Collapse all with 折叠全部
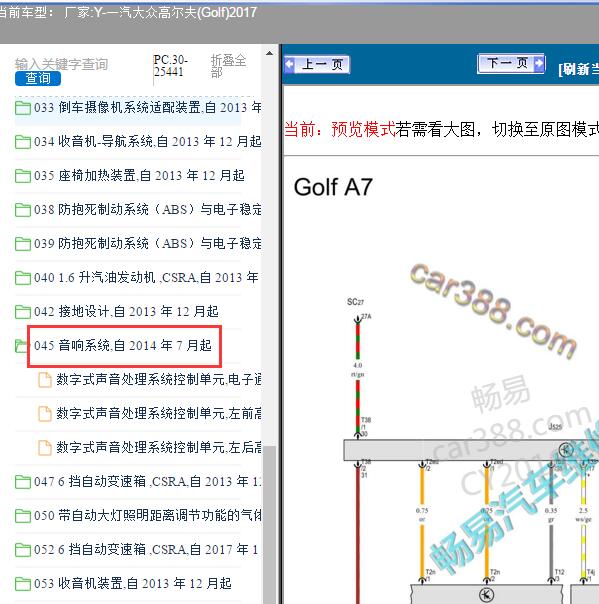Screen dimensions: 599x604 click(x=228, y=66)
